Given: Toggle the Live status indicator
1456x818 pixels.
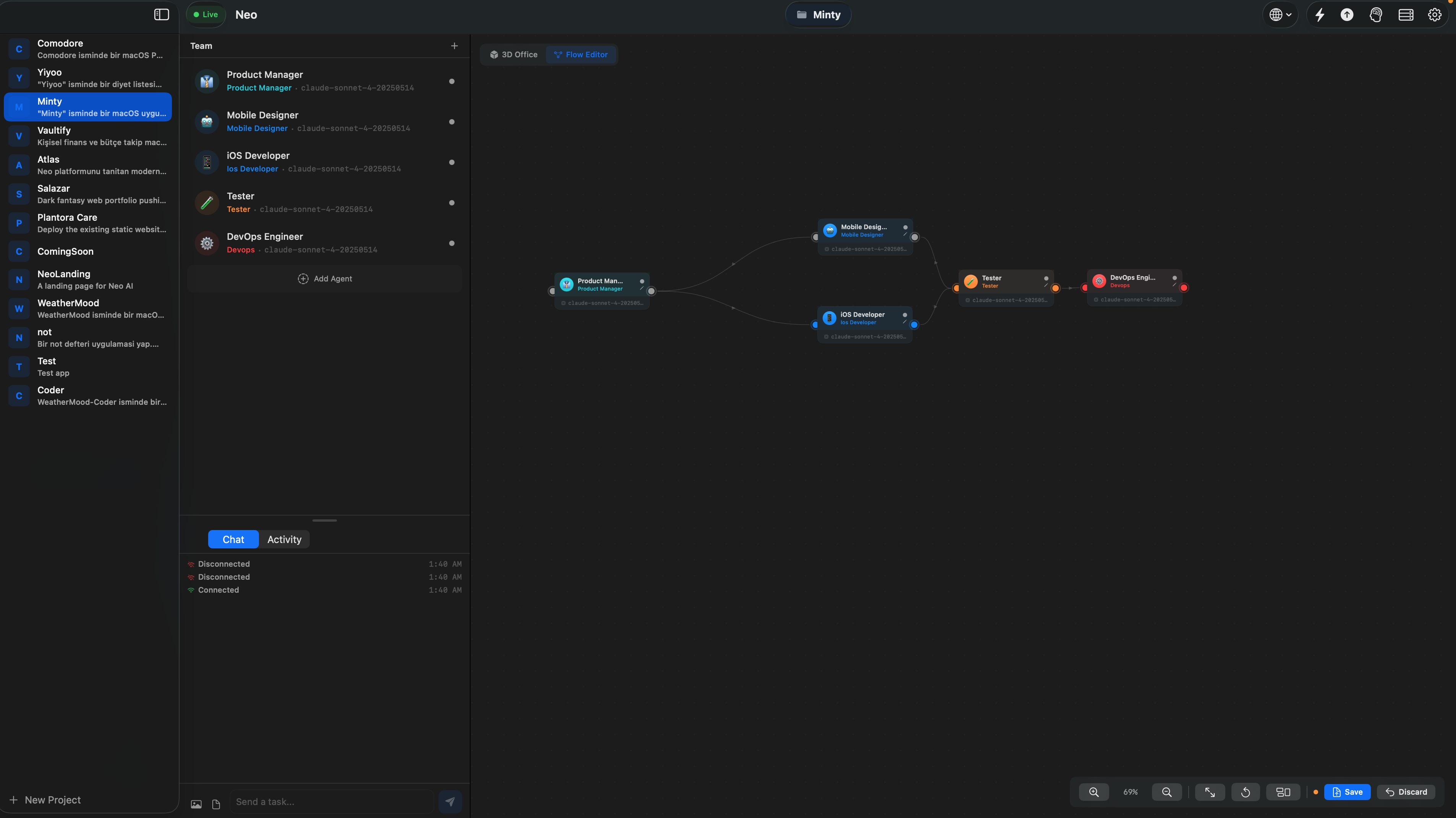Looking at the screenshot, I should point(206,15).
